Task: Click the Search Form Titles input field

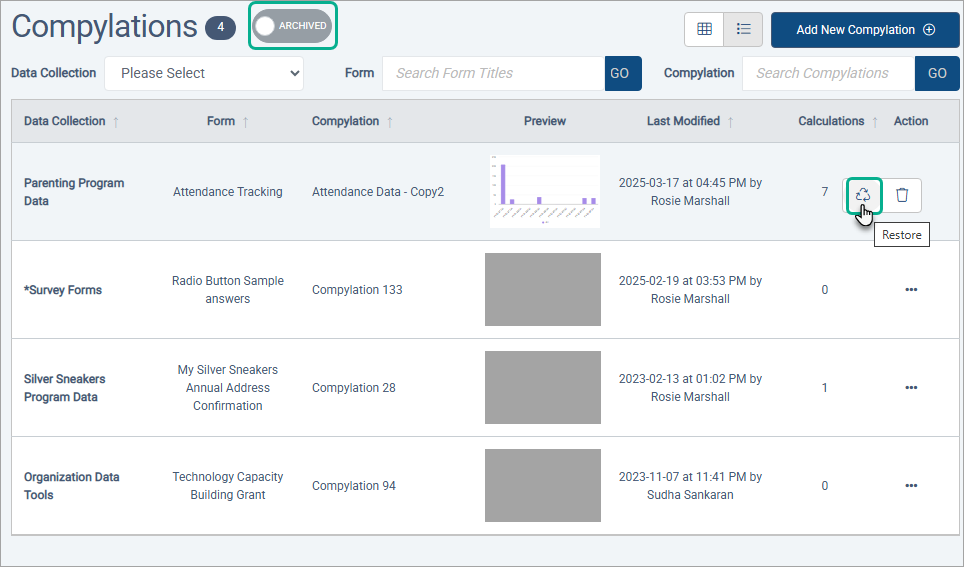Action: [x=494, y=73]
